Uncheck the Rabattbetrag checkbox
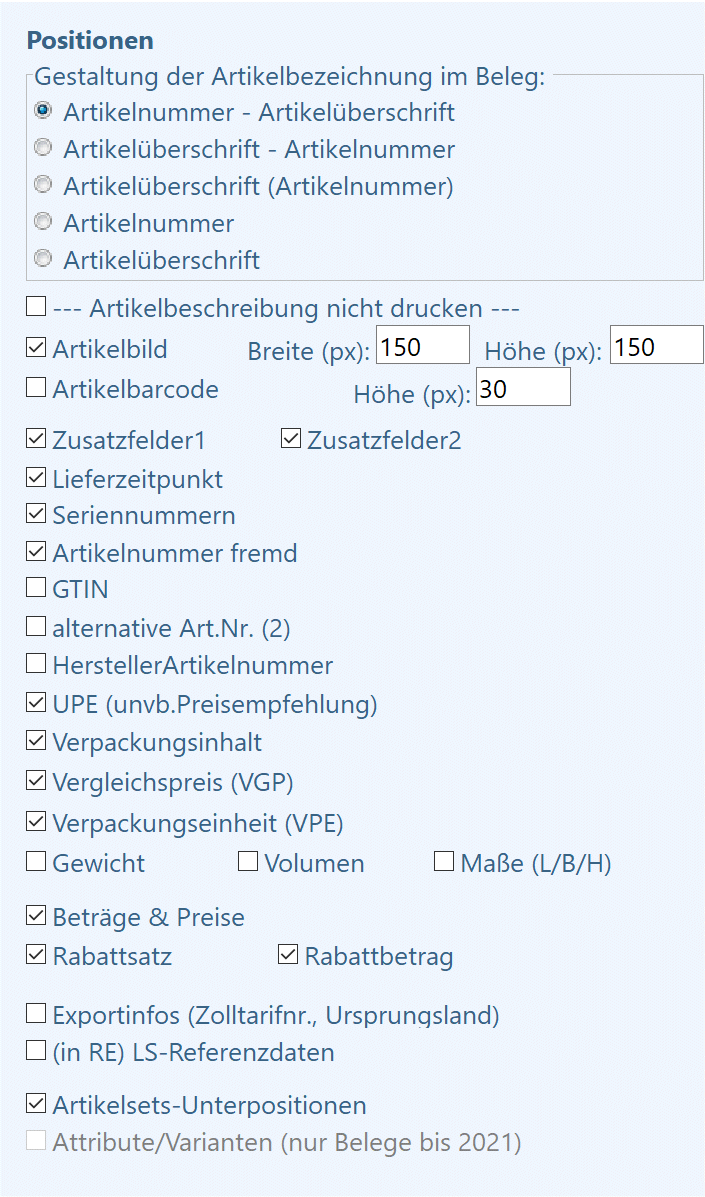Viewport: 705px width, 1197px height. pos(288,954)
